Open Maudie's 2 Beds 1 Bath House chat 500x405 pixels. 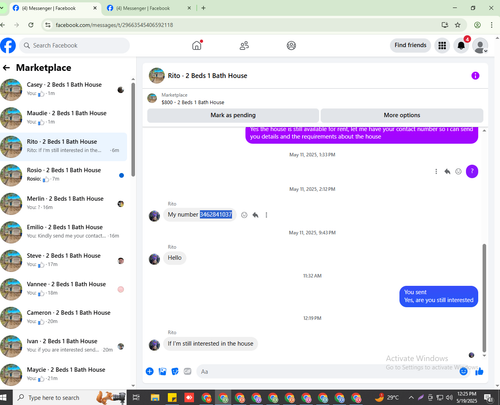click(x=63, y=118)
